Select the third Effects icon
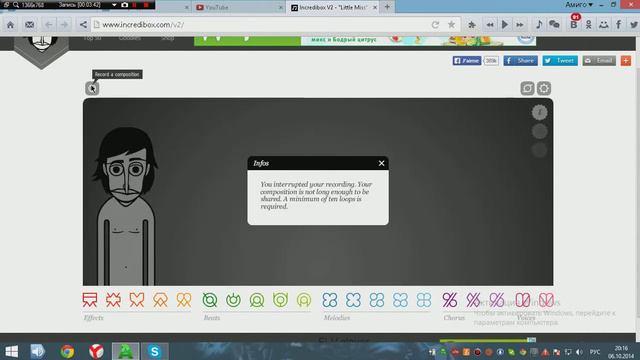This screenshot has height=360, width=640. click(x=137, y=300)
